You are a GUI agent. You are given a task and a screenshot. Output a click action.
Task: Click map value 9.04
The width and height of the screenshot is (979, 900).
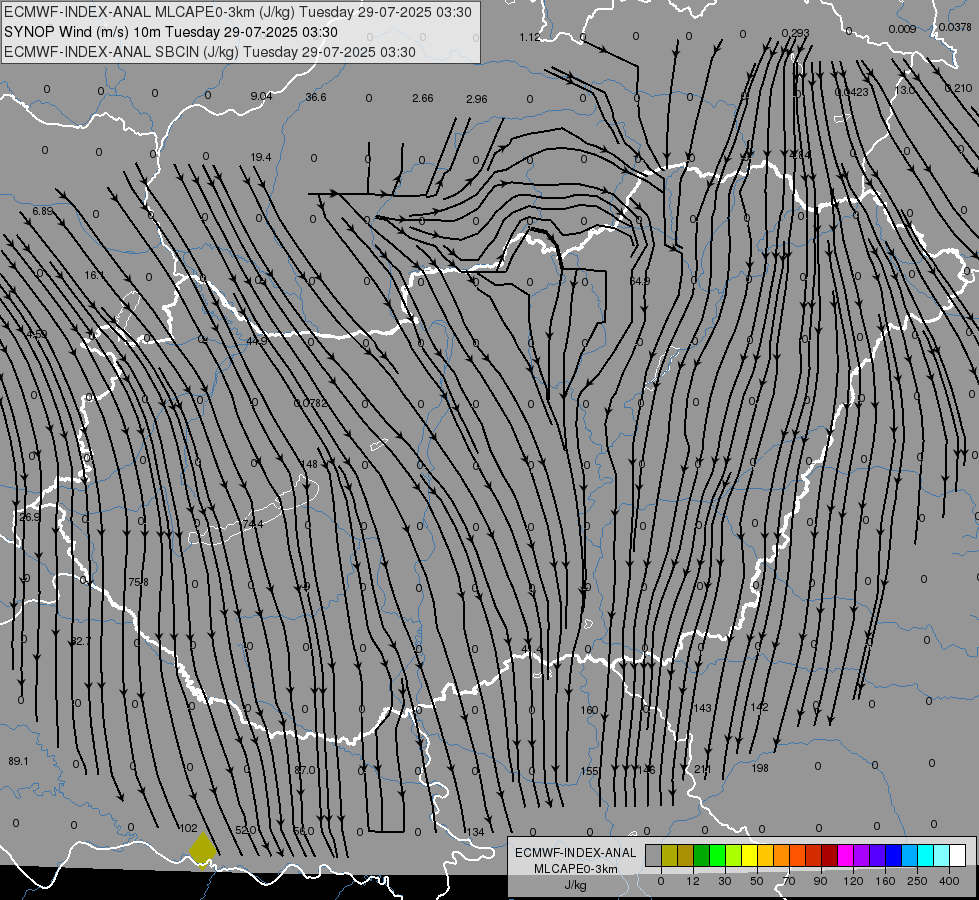pos(261,96)
